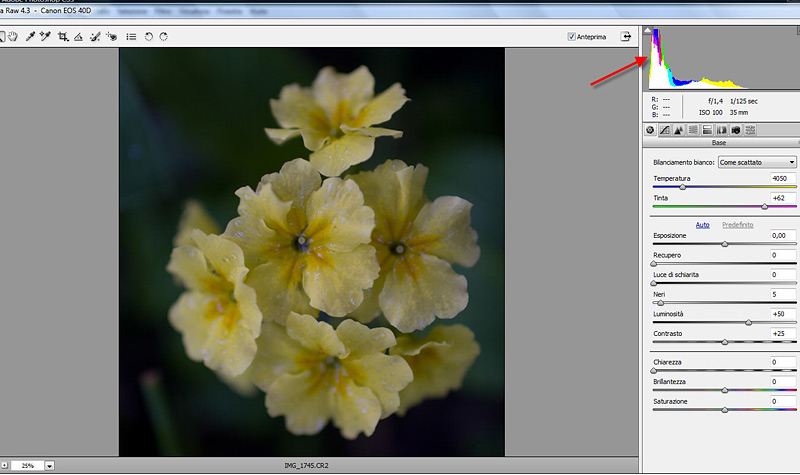
Task: Select the Crop tool
Action: pos(63,37)
